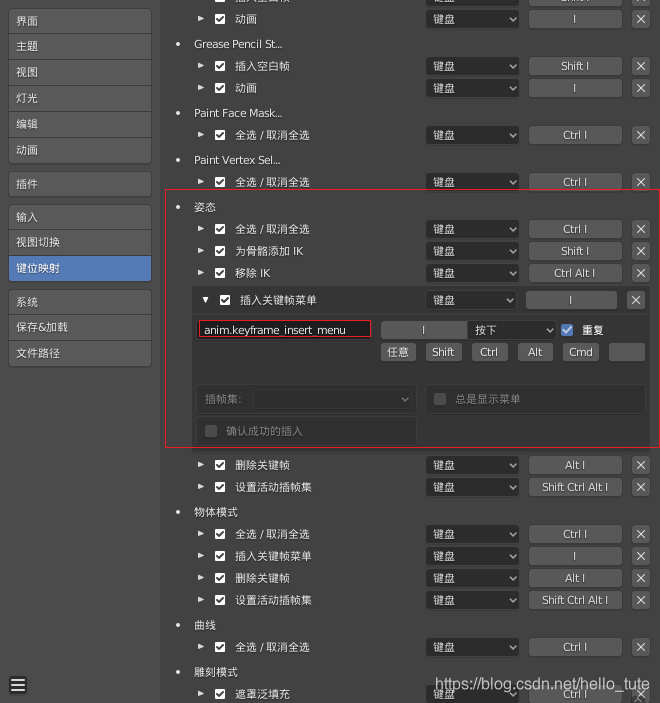
Task: Open the 按下 event value dropdown
Action: (x=512, y=330)
